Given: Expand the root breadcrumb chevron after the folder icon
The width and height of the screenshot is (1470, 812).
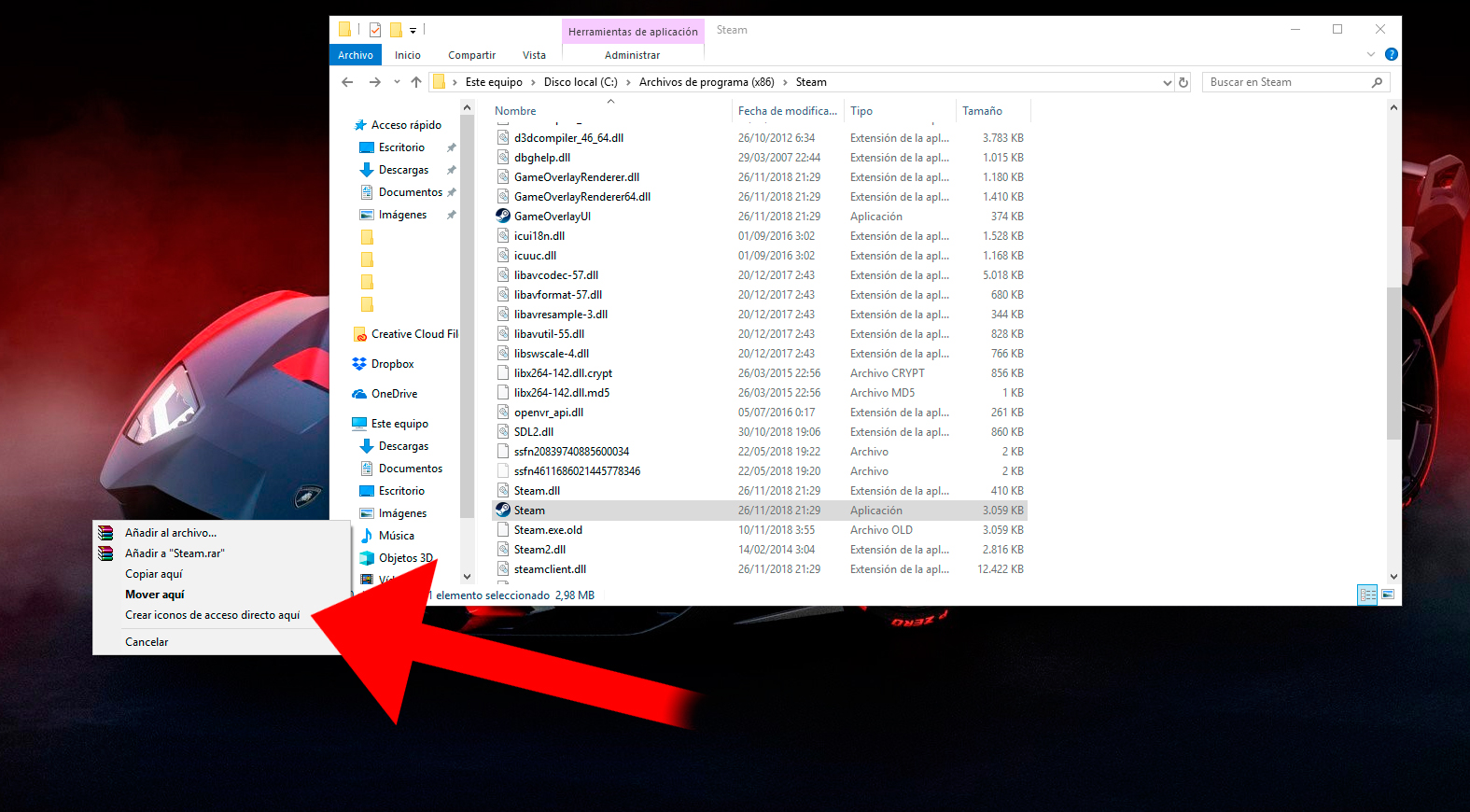Looking at the screenshot, I should 455,82.
